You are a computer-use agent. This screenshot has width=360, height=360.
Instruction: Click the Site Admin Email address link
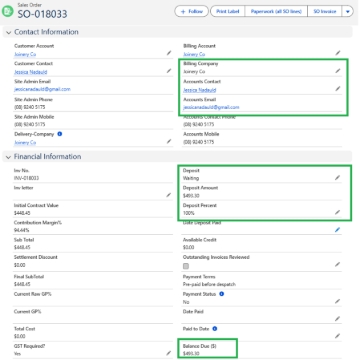click(x=42, y=89)
